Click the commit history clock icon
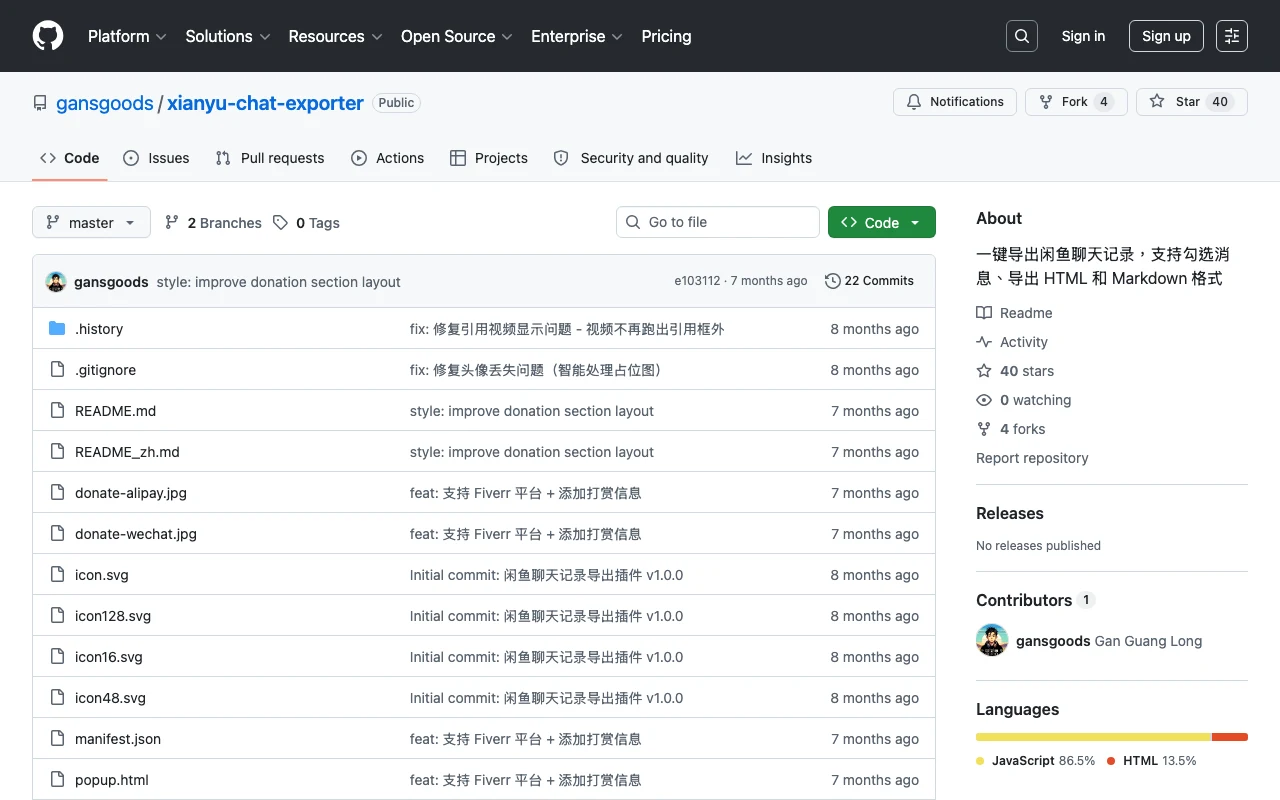This screenshot has height=800, width=1280. pyautogui.click(x=832, y=281)
